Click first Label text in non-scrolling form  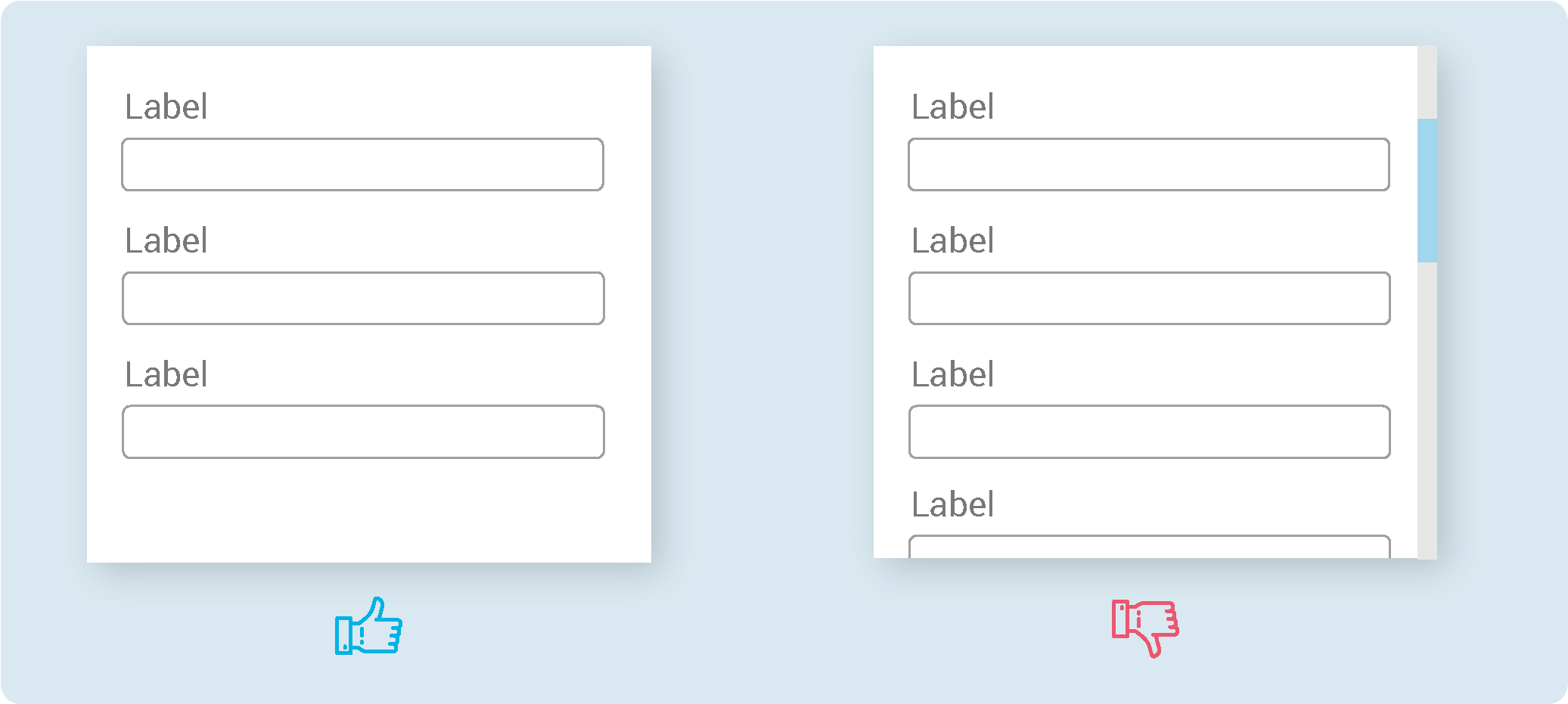[x=166, y=107]
